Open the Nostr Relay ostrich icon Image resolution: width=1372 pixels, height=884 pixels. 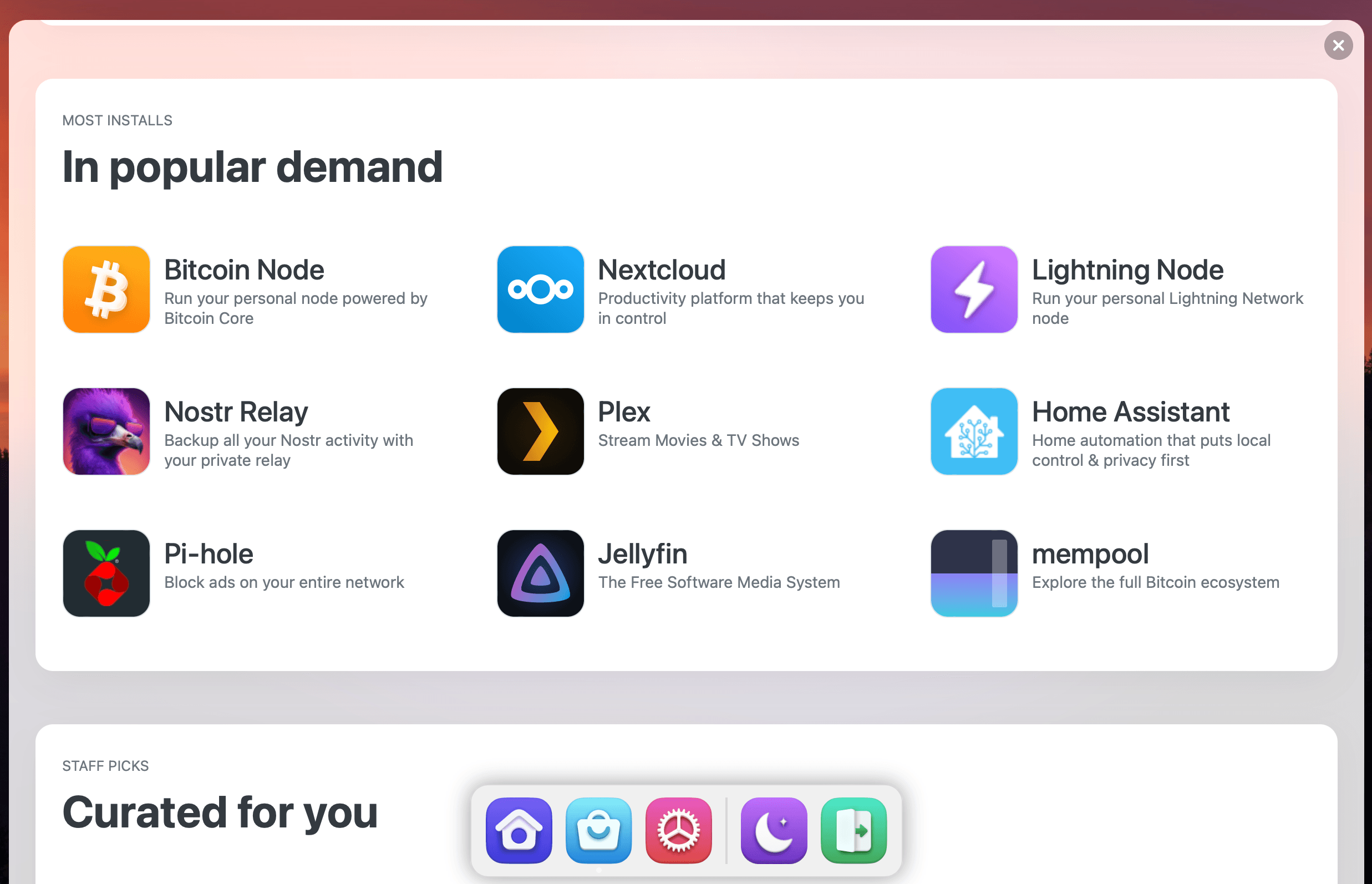click(106, 431)
